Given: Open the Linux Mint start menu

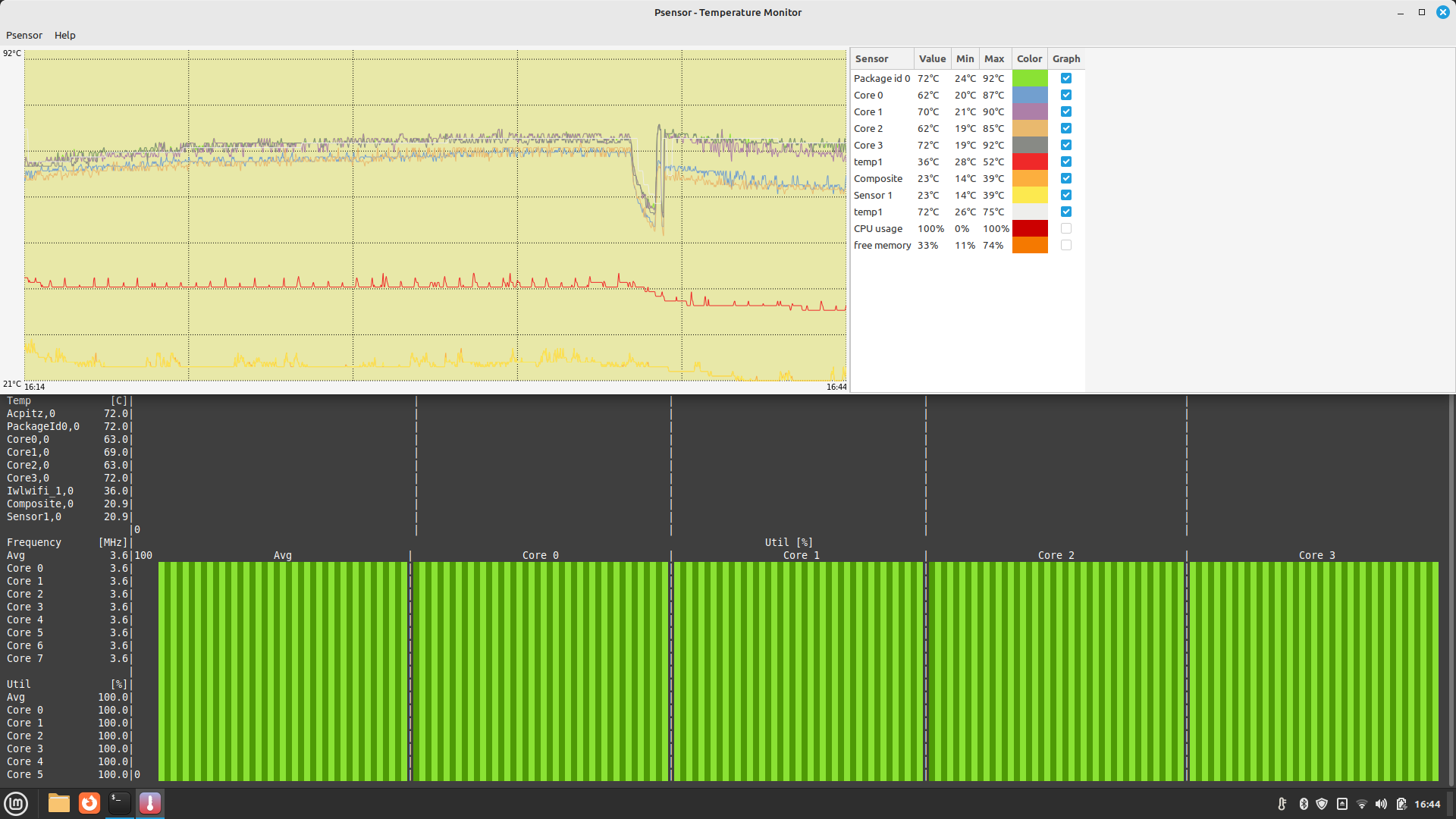Looking at the screenshot, I should click(x=16, y=803).
